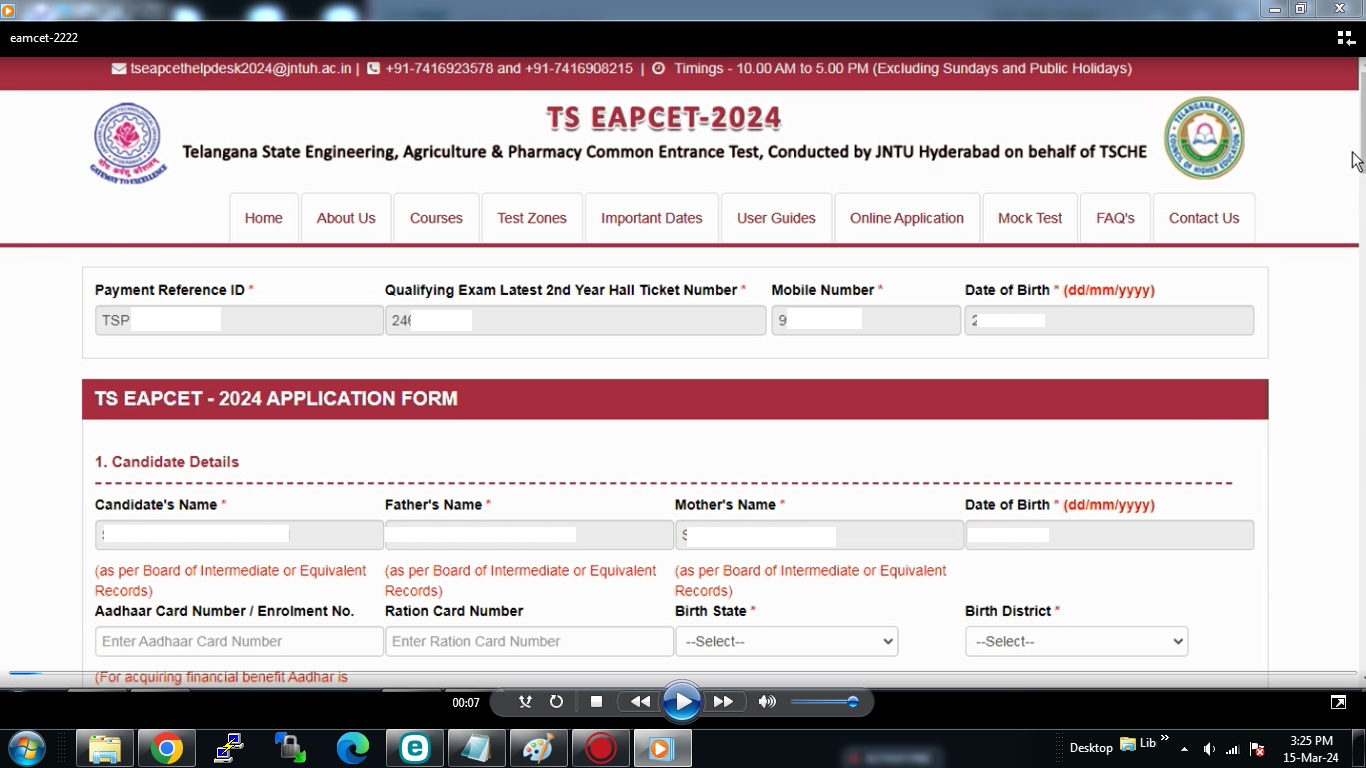Click the Hall Ticket Number field
This screenshot has height=768, width=1366.
[575, 320]
